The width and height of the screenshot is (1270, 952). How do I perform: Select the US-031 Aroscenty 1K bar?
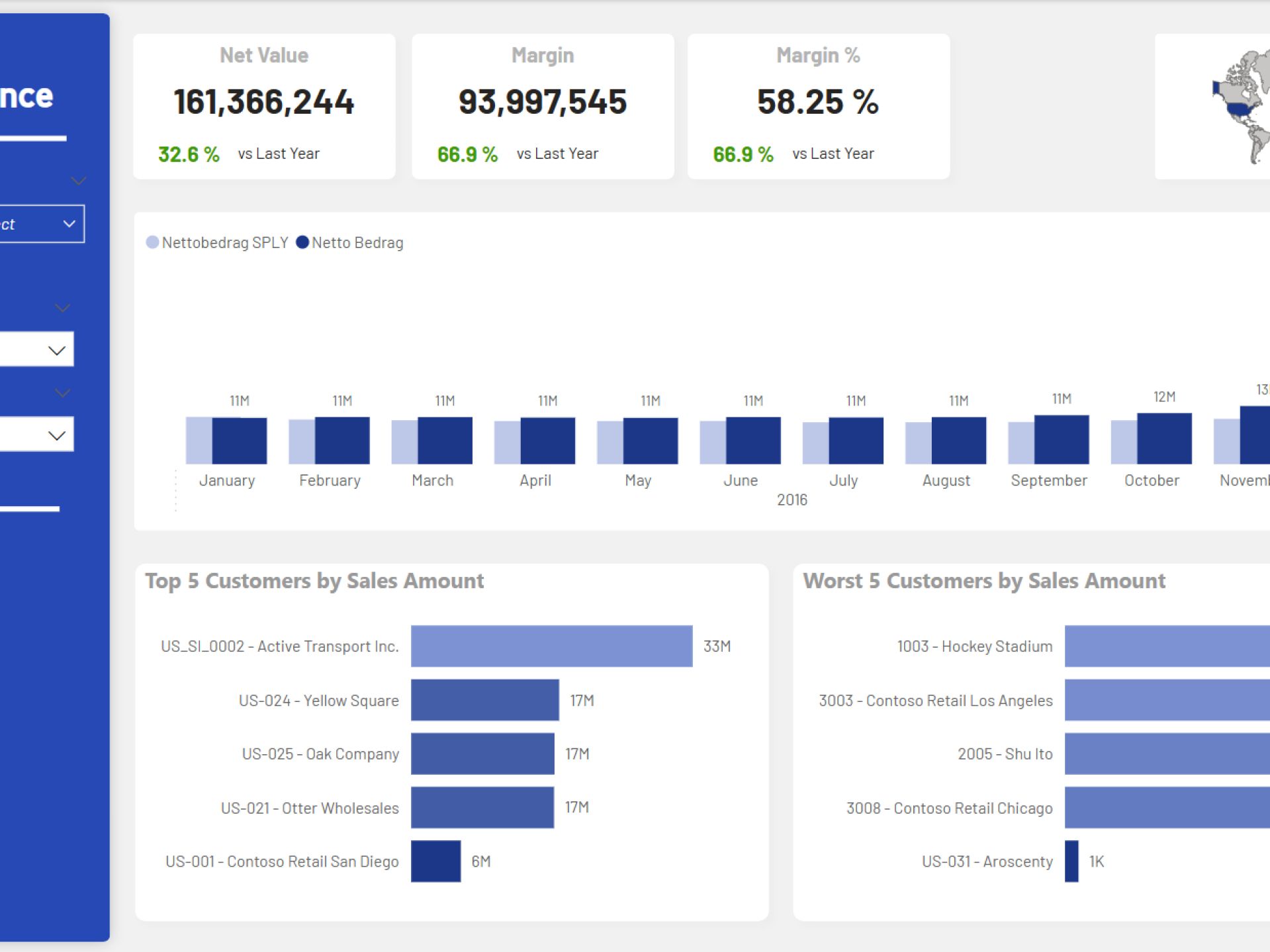[1071, 861]
